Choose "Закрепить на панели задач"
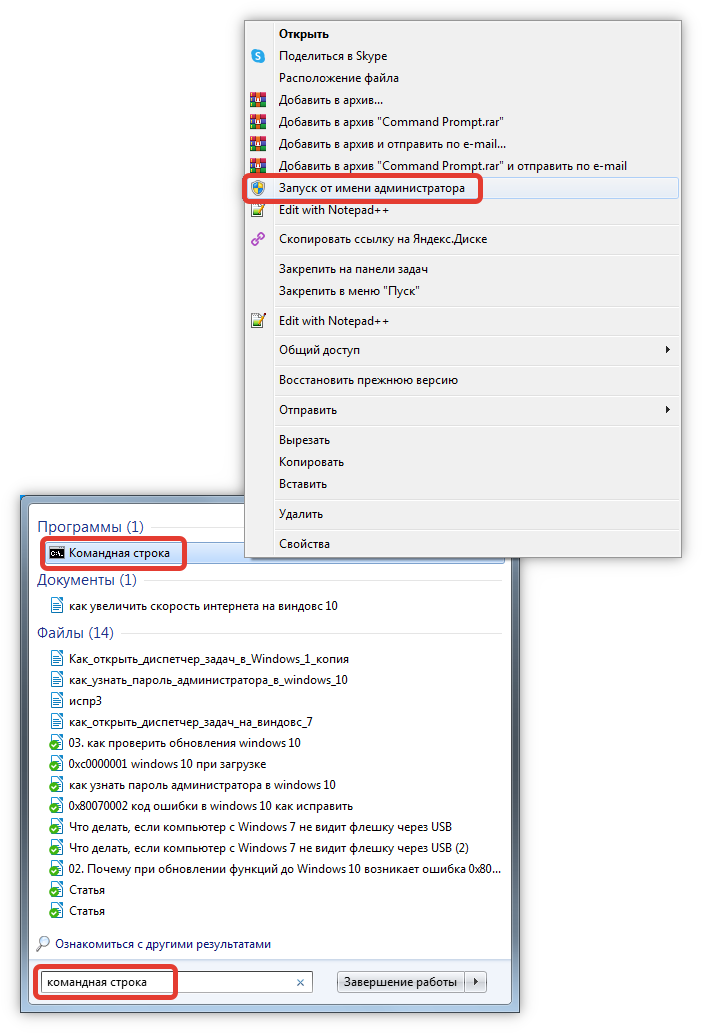702x1033 pixels. click(x=353, y=269)
